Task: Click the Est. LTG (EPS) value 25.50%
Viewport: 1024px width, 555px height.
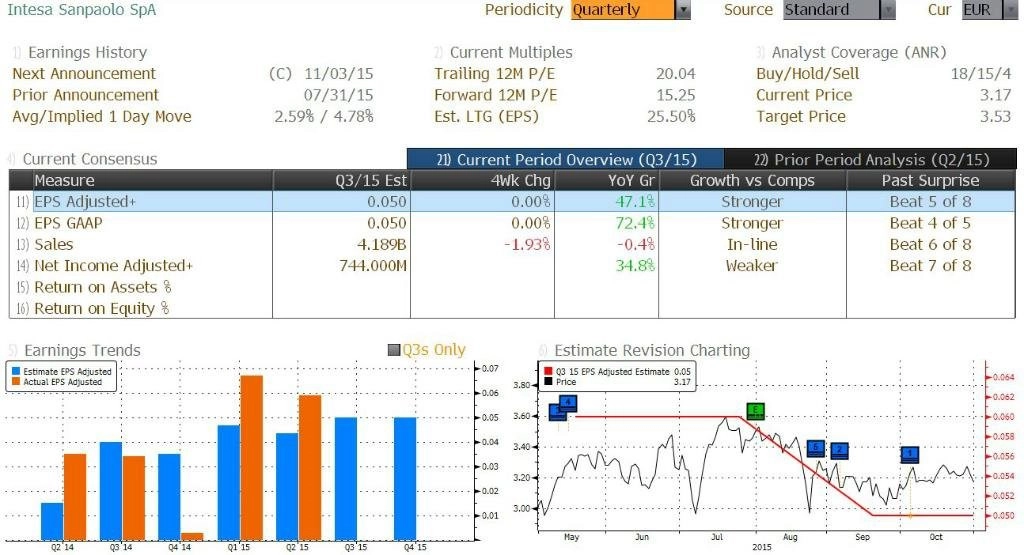Action: coord(671,117)
